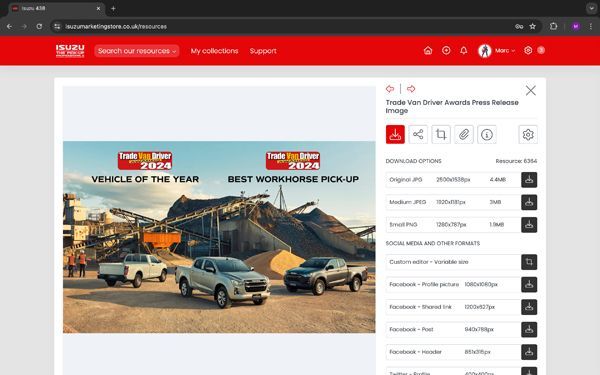The image size is (600, 375).
Task: Download the Medium JPEG file
Action: [529, 202]
